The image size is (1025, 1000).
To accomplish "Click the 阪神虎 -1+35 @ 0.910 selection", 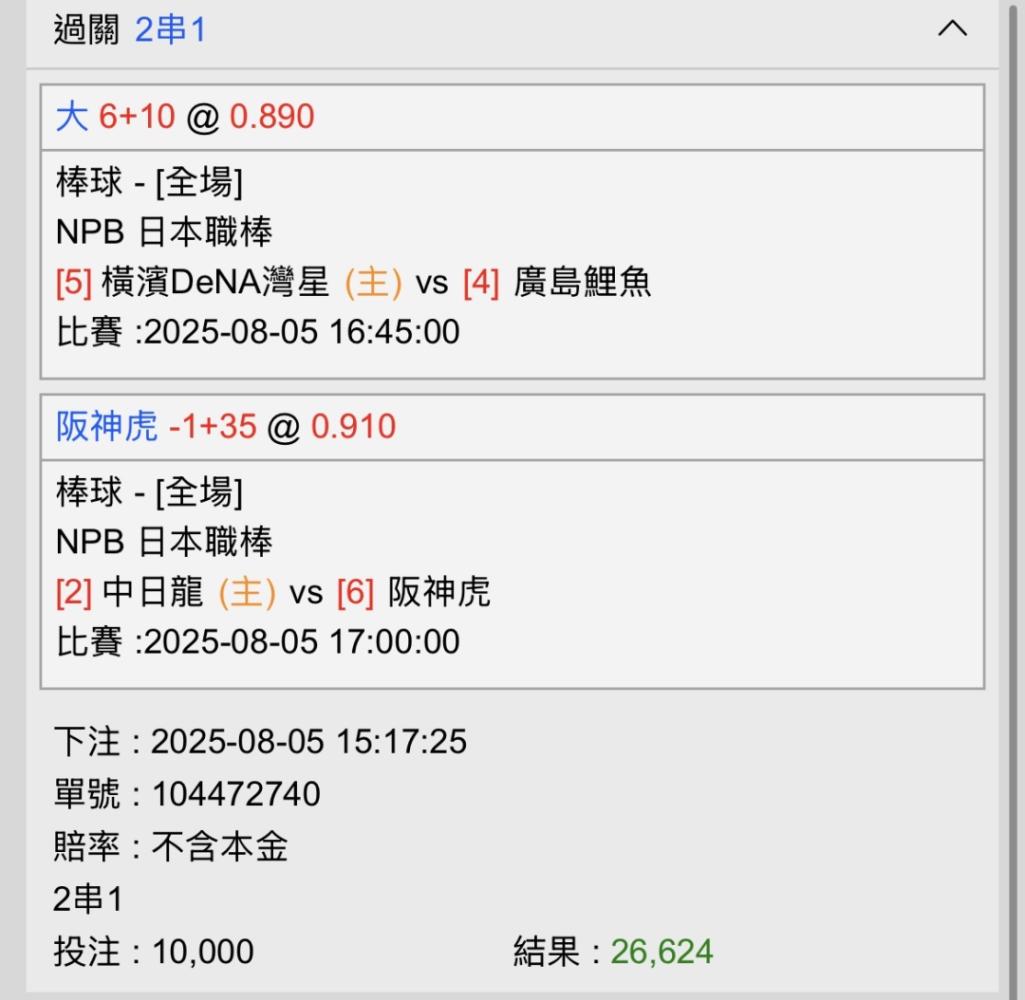I will click(x=226, y=427).
